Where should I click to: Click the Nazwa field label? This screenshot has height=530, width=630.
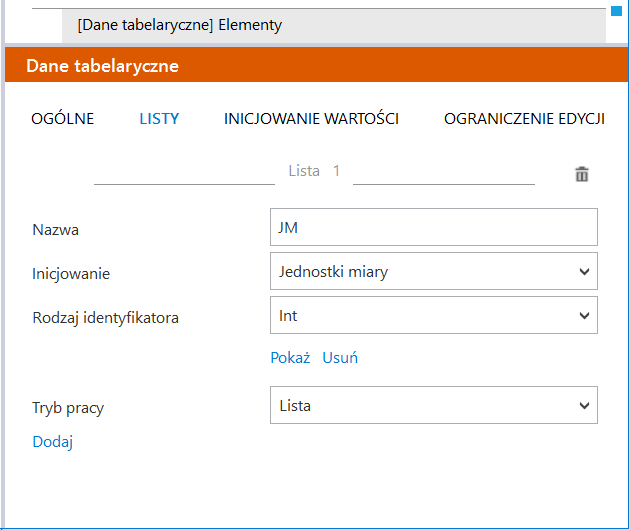[56, 229]
